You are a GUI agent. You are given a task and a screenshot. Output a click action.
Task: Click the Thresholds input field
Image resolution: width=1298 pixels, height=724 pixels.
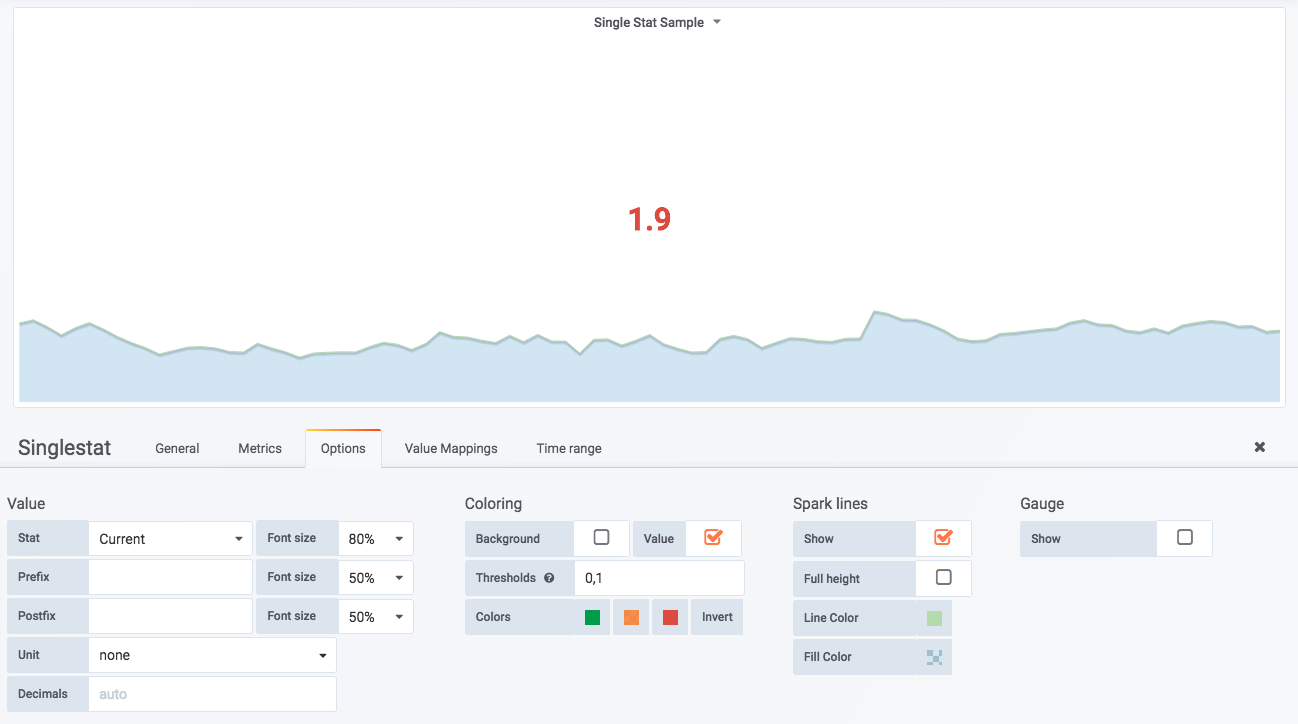coord(658,578)
